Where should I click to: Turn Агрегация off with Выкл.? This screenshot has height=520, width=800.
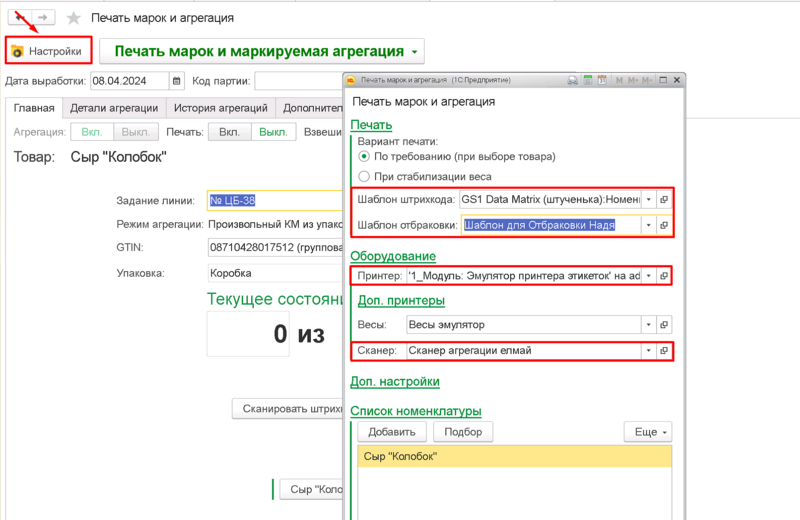tap(136, 132)
